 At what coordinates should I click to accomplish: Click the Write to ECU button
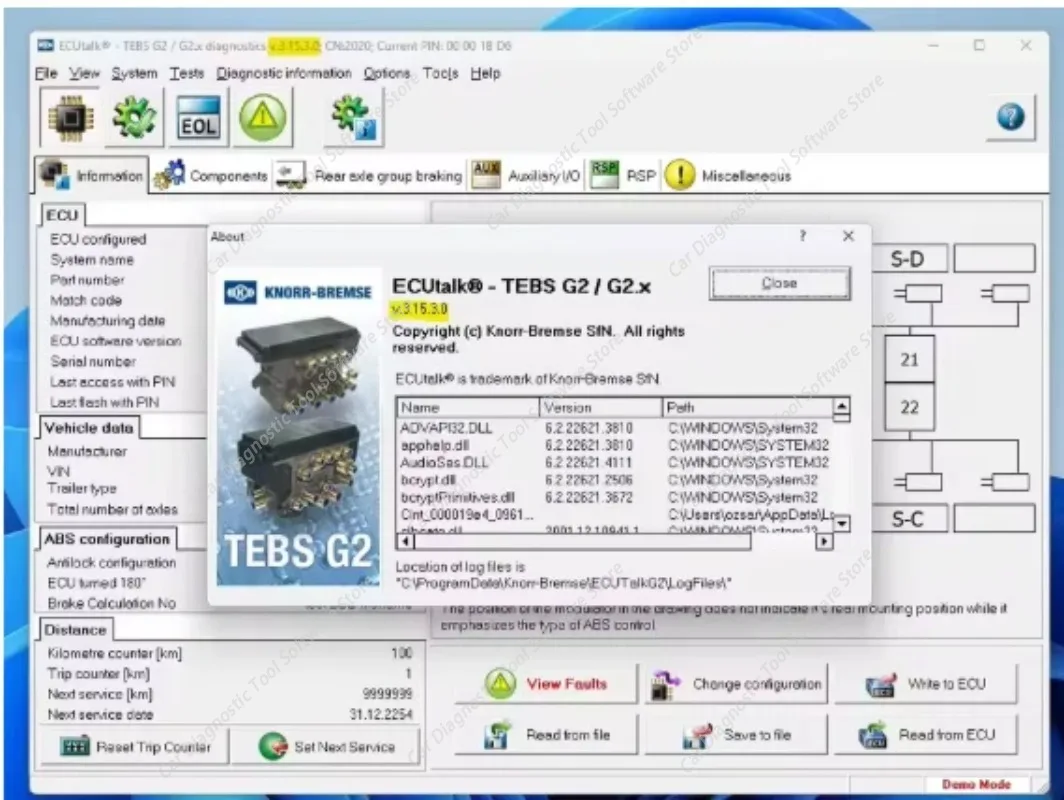pos(926,683)
